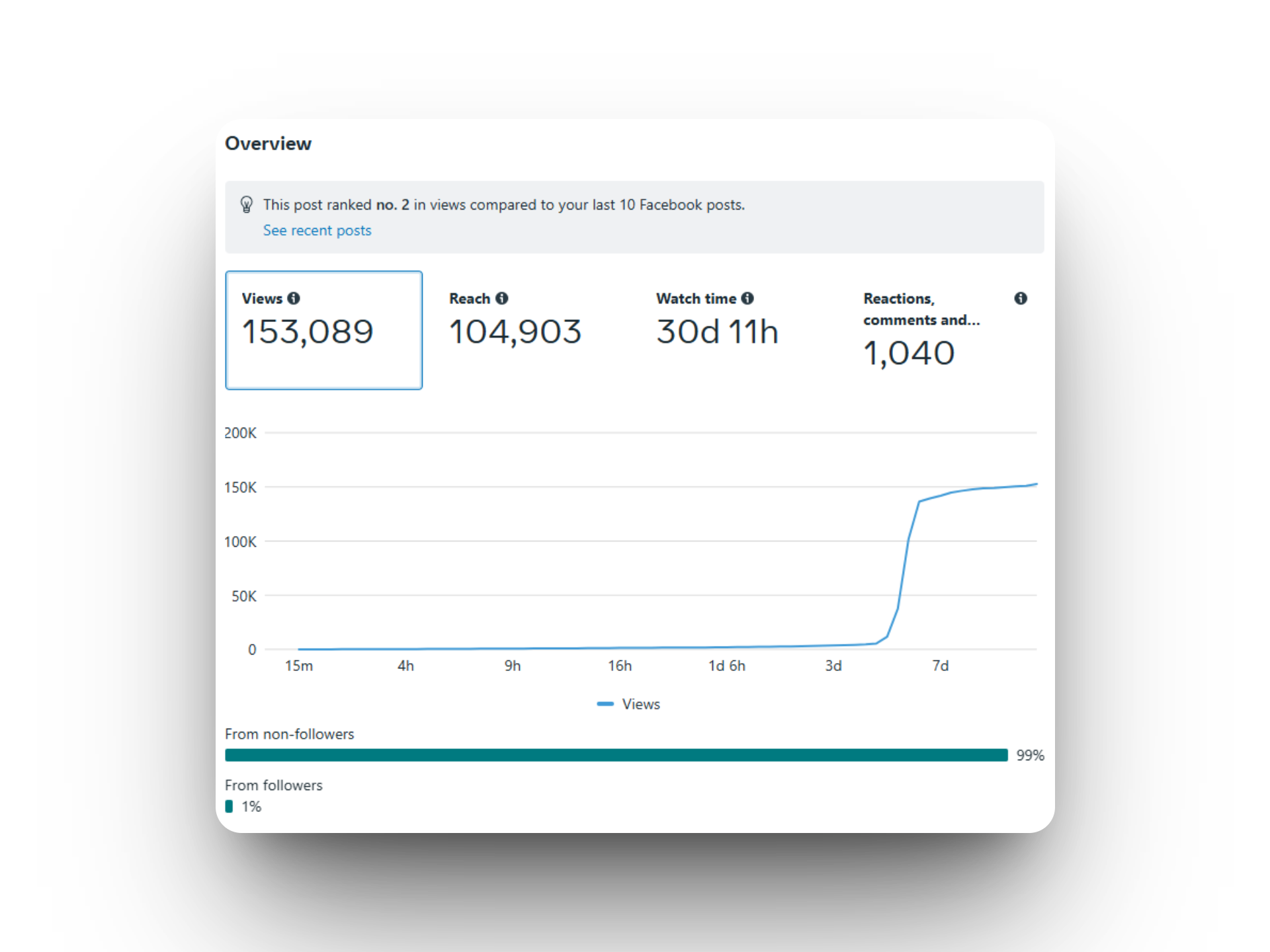Click the Views info icon
Image resolution: width=1270 pixels, height=952 pixels.
pyautogui.click(x=294, y=299)
